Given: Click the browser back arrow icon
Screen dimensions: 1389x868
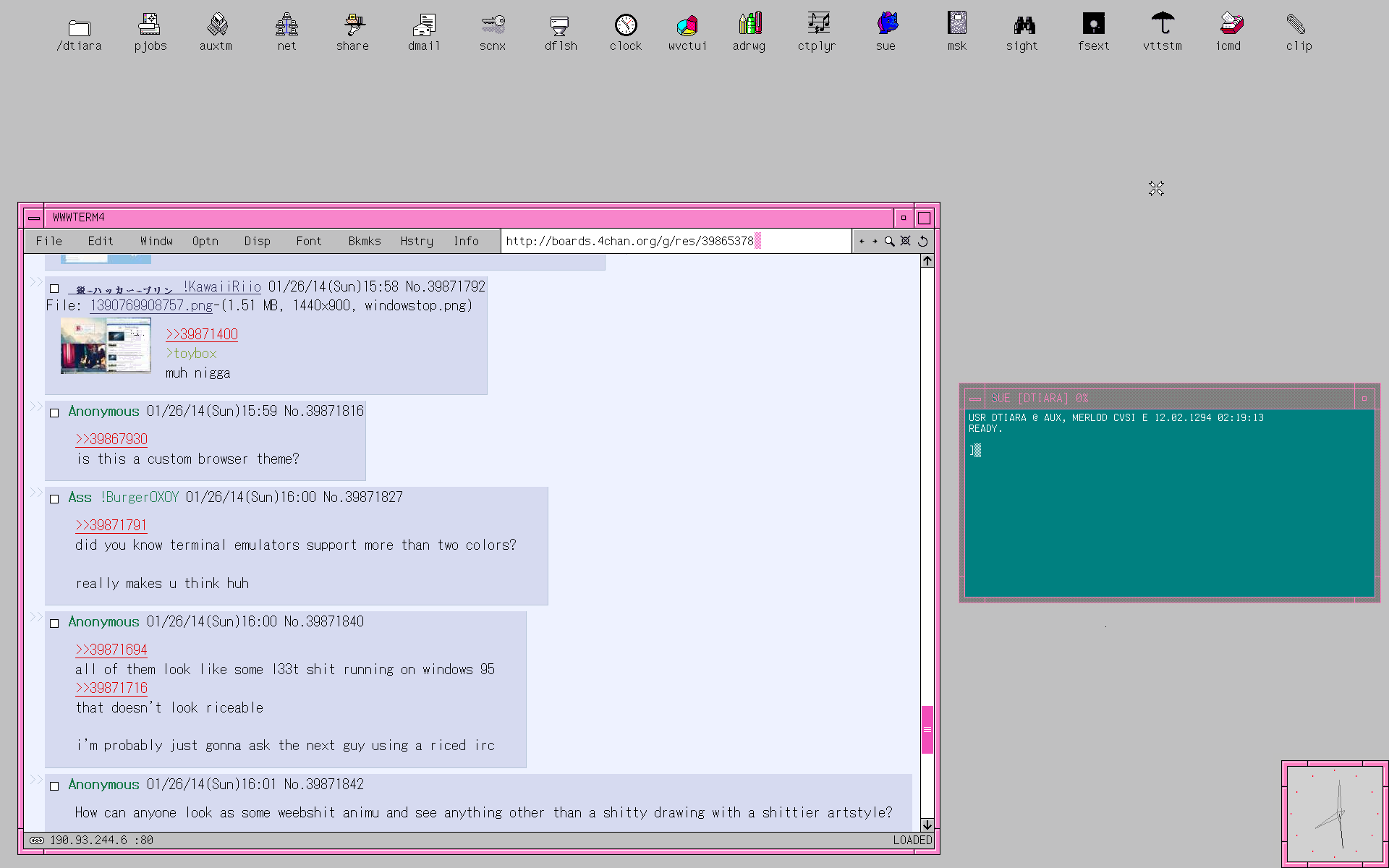Looking at the screenshot, I should 862,242.
